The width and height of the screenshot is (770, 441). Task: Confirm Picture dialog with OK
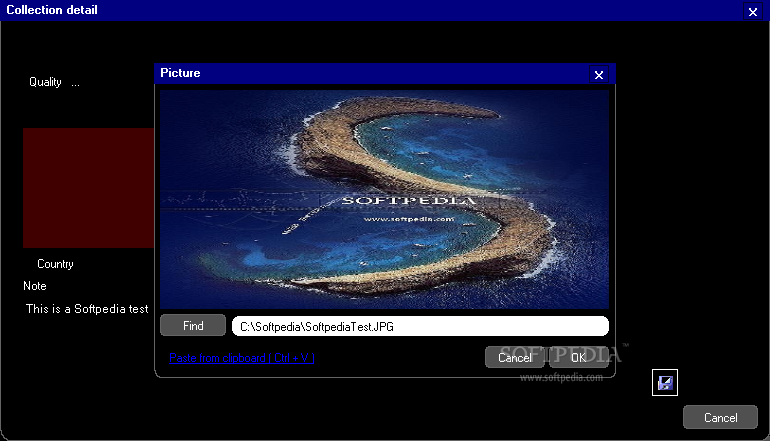coord(579,358)
